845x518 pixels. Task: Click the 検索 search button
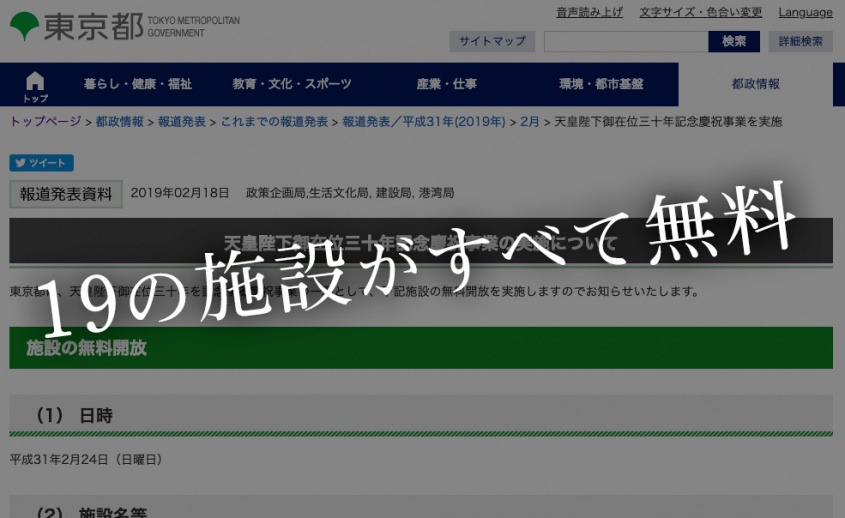(734, 42)
